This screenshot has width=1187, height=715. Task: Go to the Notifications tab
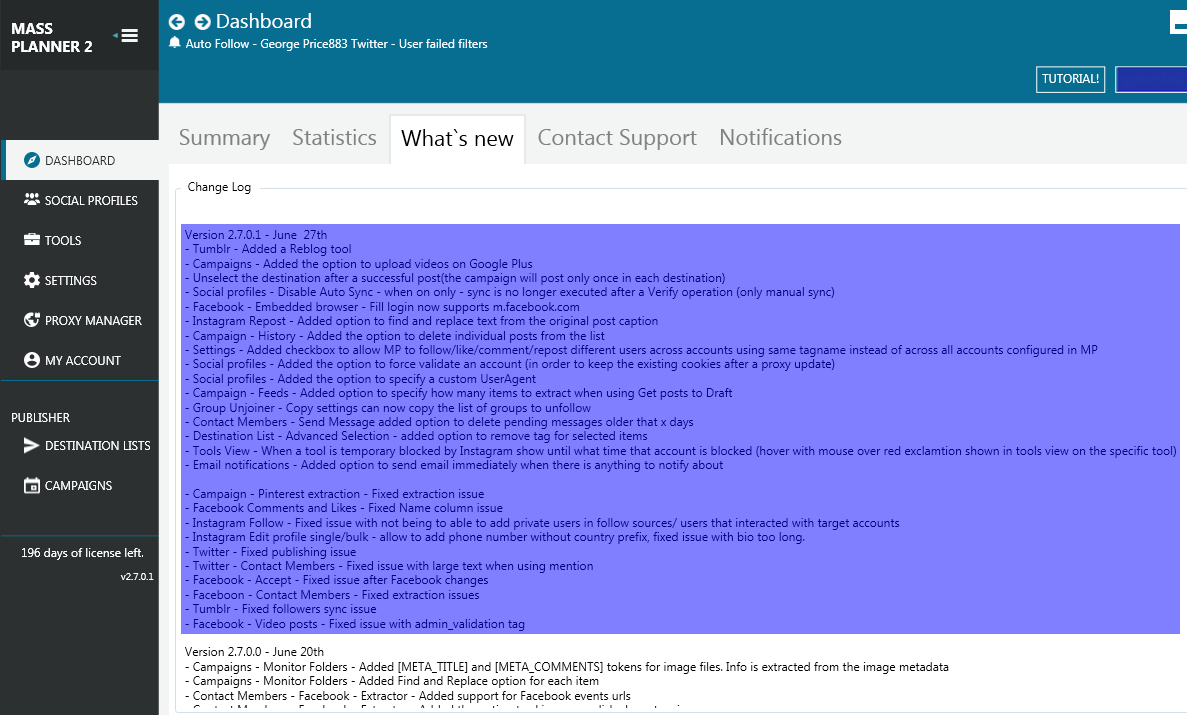(780, 138)
